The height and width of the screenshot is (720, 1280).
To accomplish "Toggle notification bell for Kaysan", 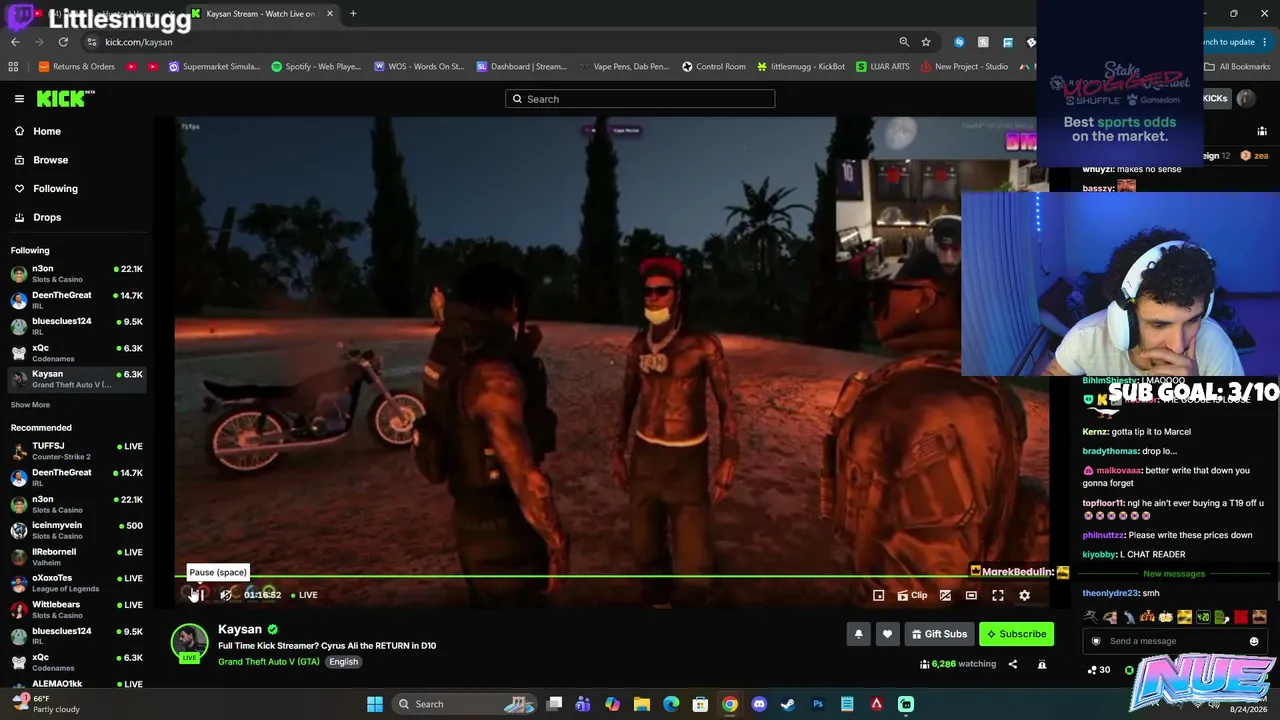I will 858,634.
